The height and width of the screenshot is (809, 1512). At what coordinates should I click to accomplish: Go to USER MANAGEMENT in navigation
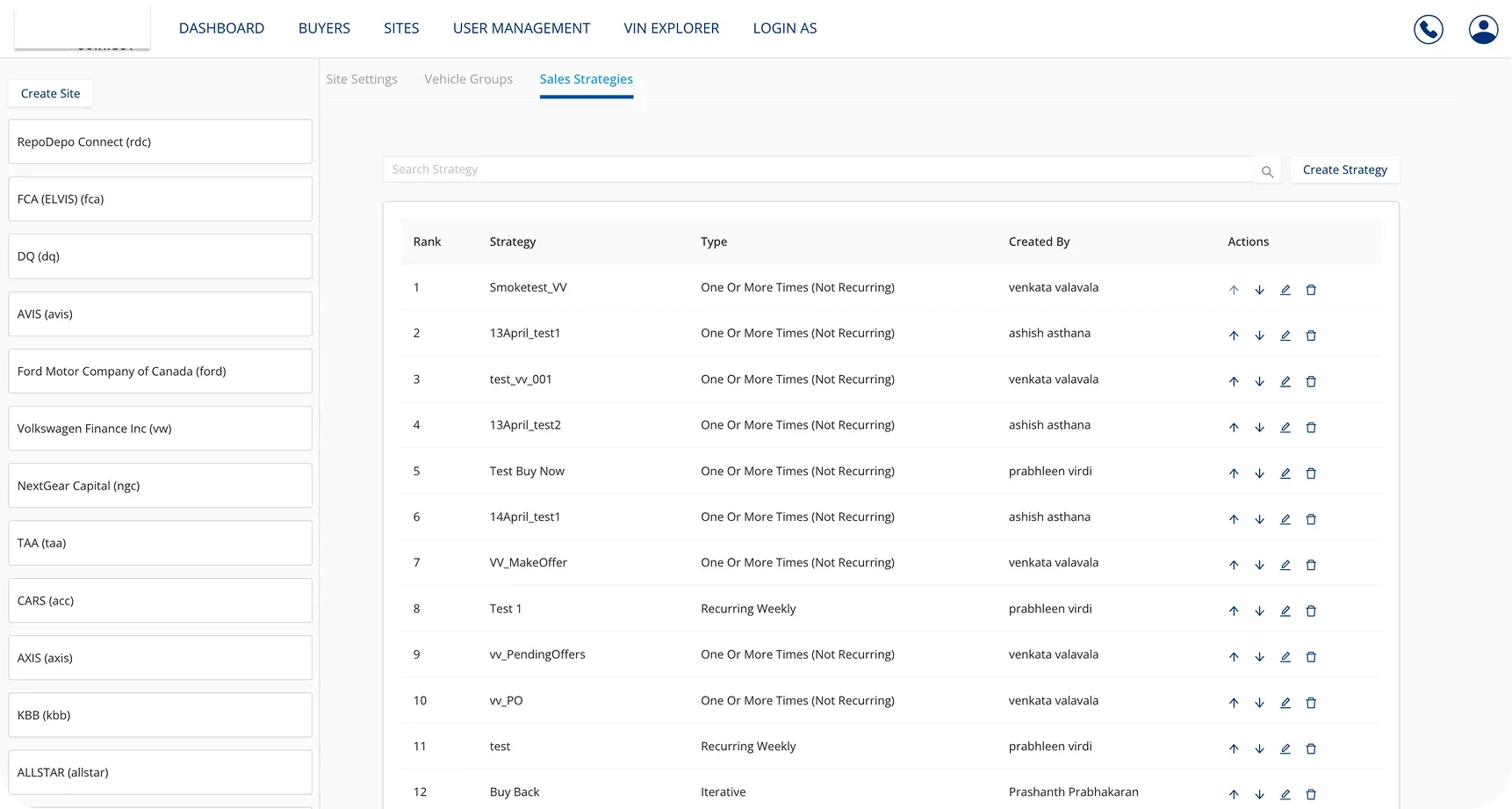521,28
